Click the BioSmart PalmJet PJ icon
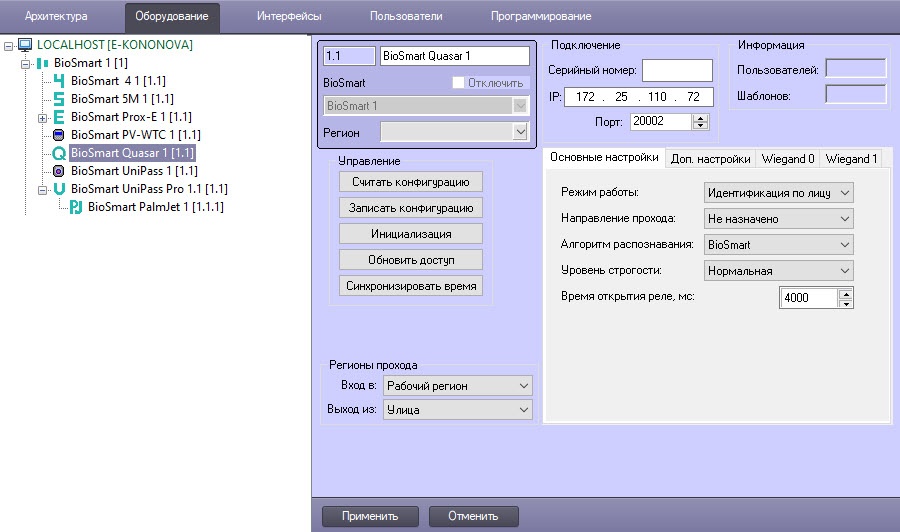The width and height of the screenshot is (900, 532). (75, 207)
